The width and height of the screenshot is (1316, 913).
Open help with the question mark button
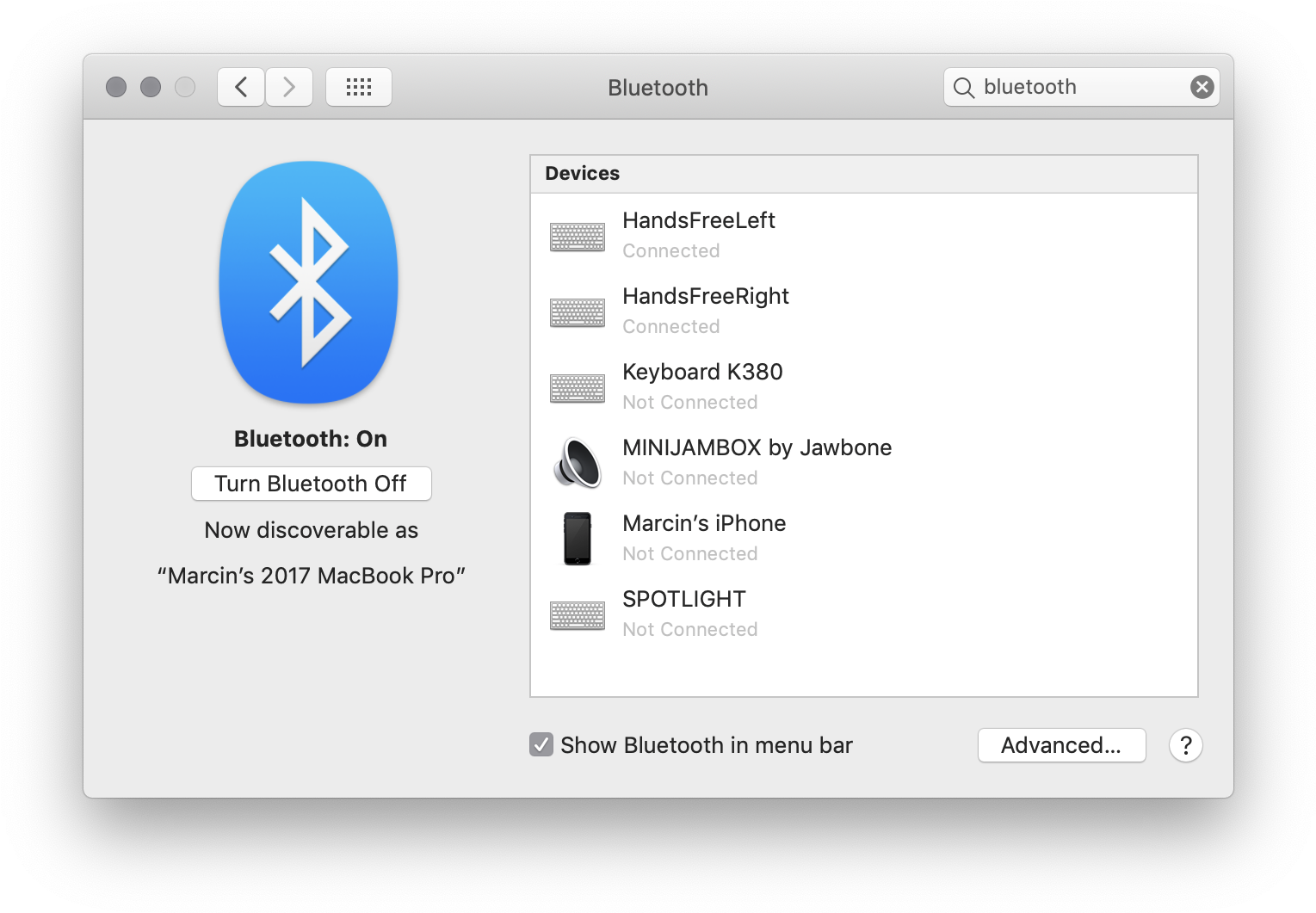[x=1185, y=745]
